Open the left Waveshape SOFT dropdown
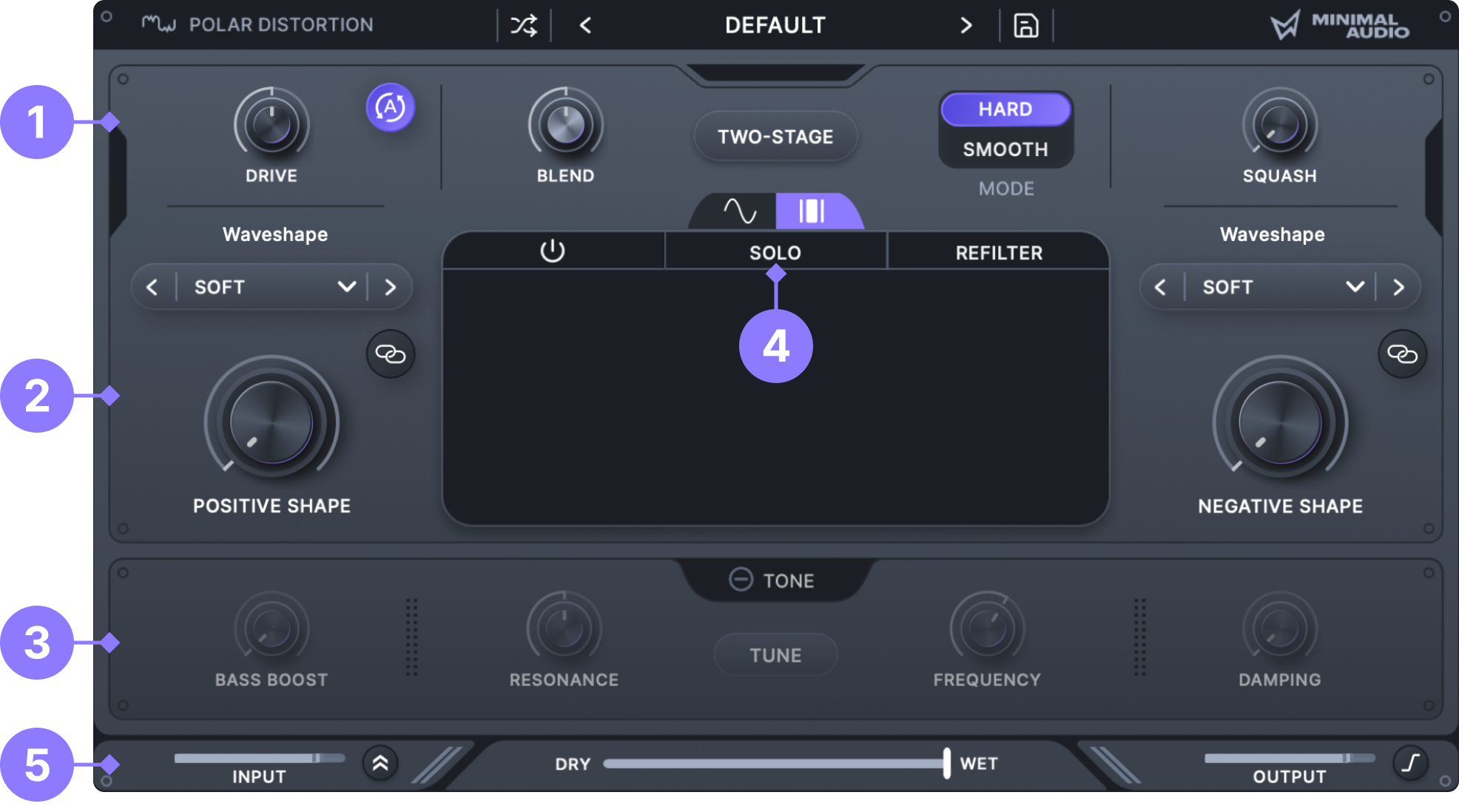The width and height of the screenshot is (1459, 812). [x=346, y=287]
